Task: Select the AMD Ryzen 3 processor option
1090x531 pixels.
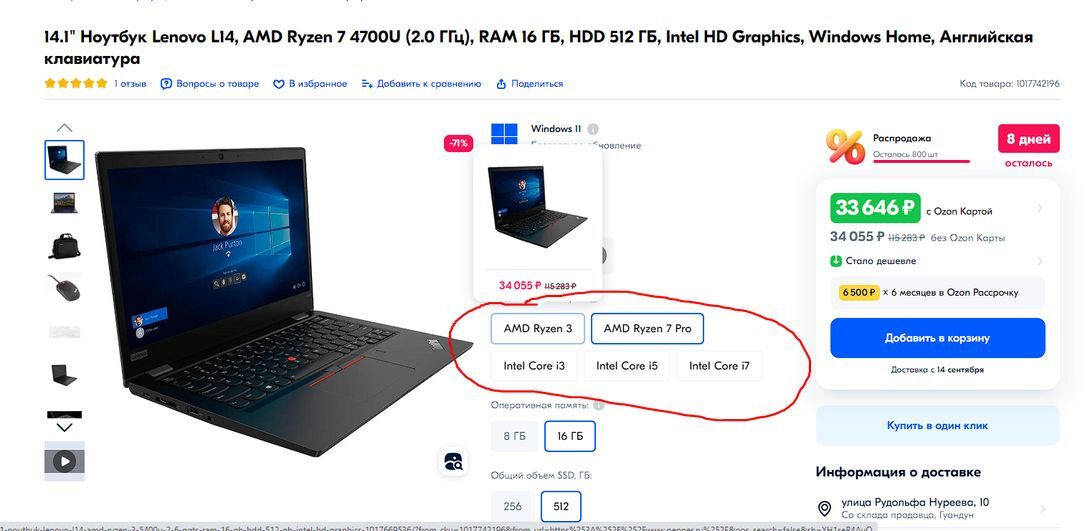Action: click(x=538, y=329)
